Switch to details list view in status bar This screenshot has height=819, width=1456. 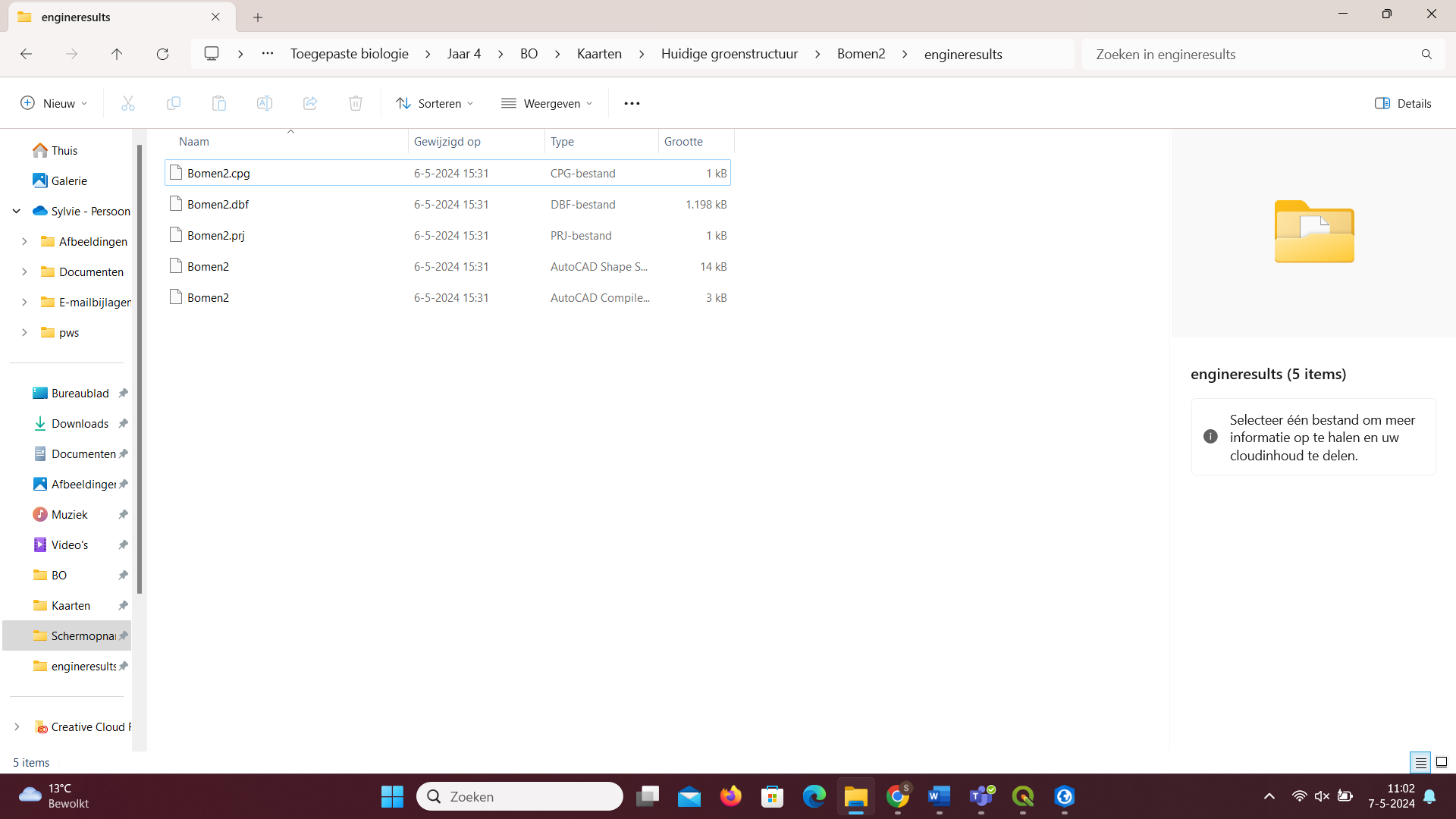click(1420, 762)
